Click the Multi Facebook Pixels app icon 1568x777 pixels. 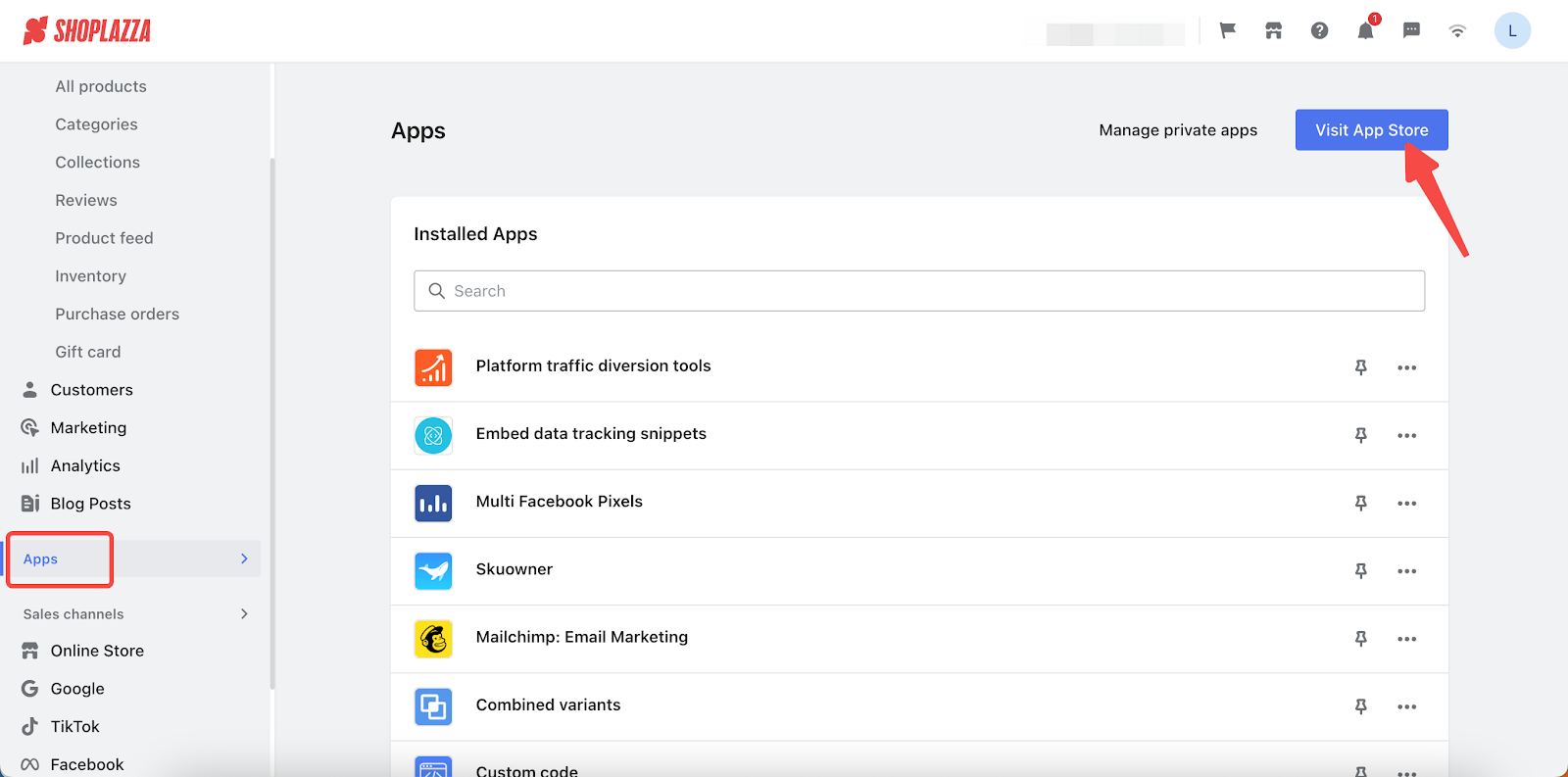(x=433, y=503)
